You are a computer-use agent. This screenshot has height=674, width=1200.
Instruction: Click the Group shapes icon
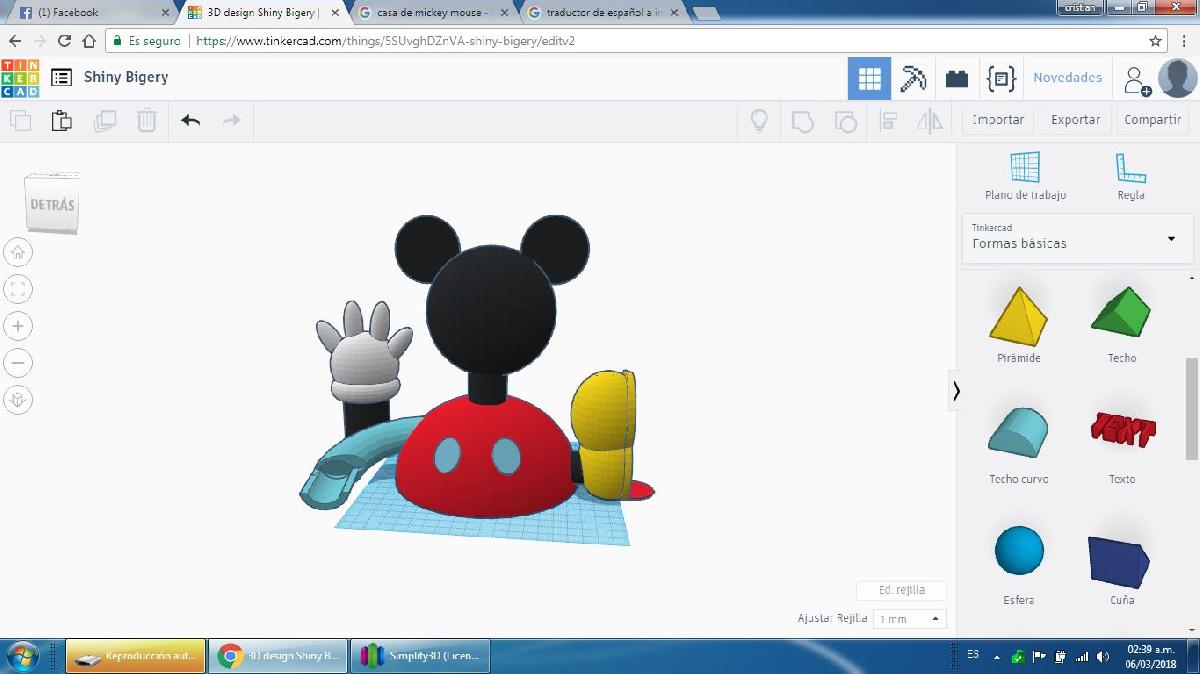click(802, 121)
